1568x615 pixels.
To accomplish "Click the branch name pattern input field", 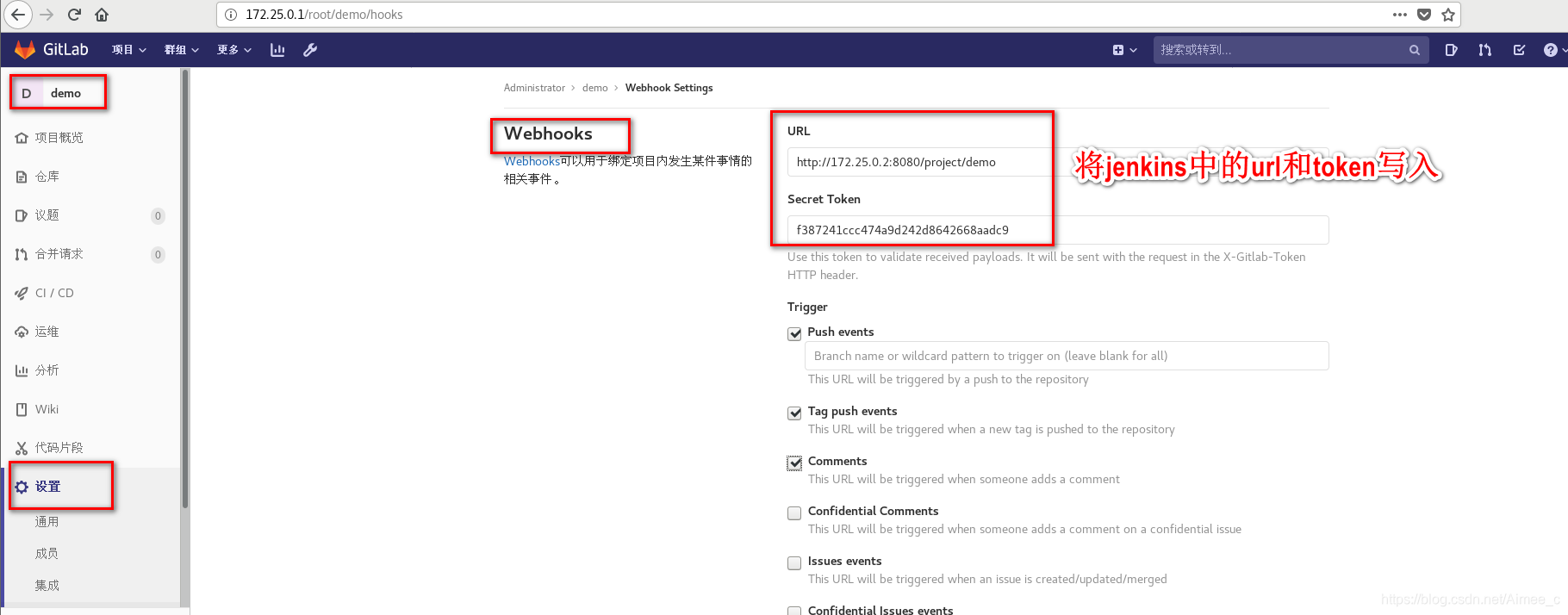I will tap(1067, 356).
